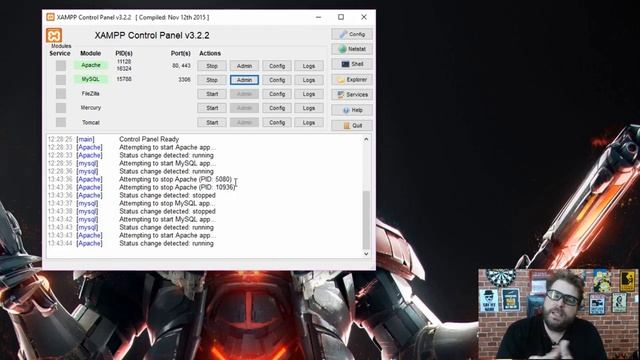The width and height of the screenshot is (640, 360).
Task: Click the green MySQL module label
Action: click(x=91, y=79)
